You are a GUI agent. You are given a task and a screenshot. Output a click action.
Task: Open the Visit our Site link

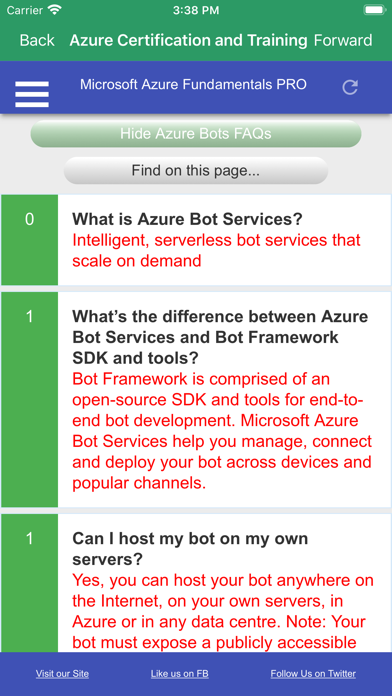(x=62, y=673)
